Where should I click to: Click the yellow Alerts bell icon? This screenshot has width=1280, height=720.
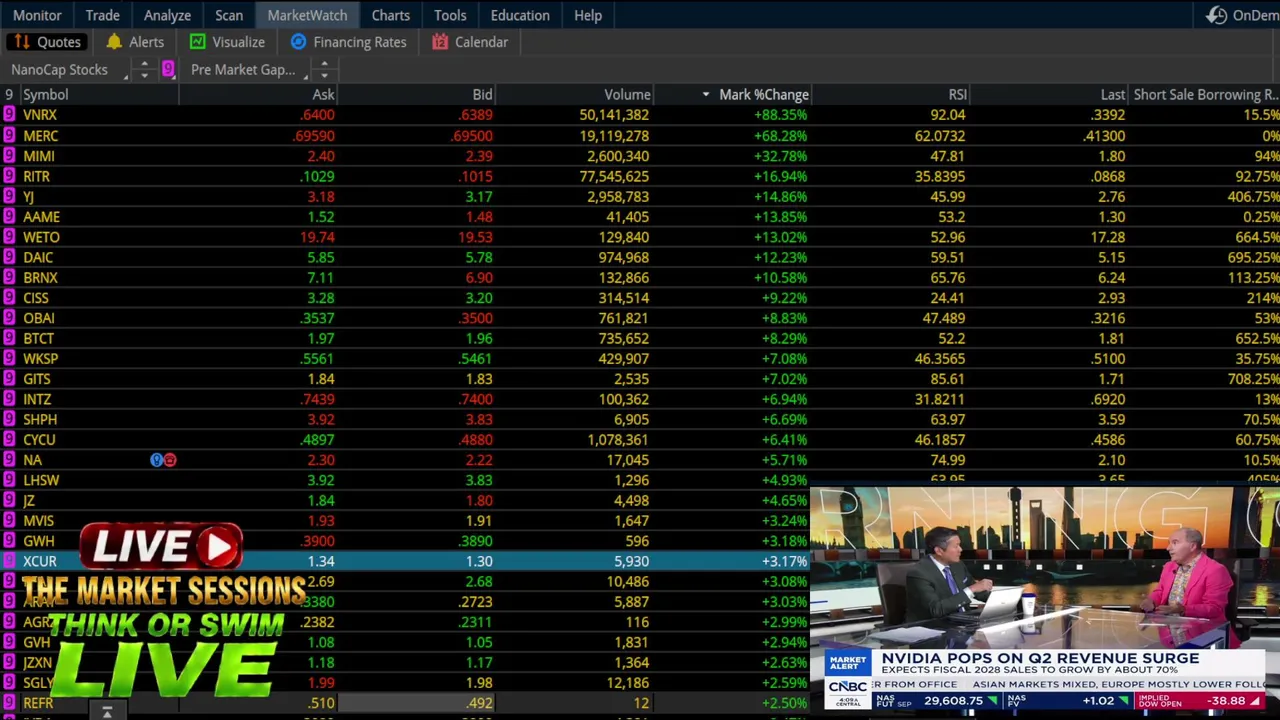click(x=114, y=42)
